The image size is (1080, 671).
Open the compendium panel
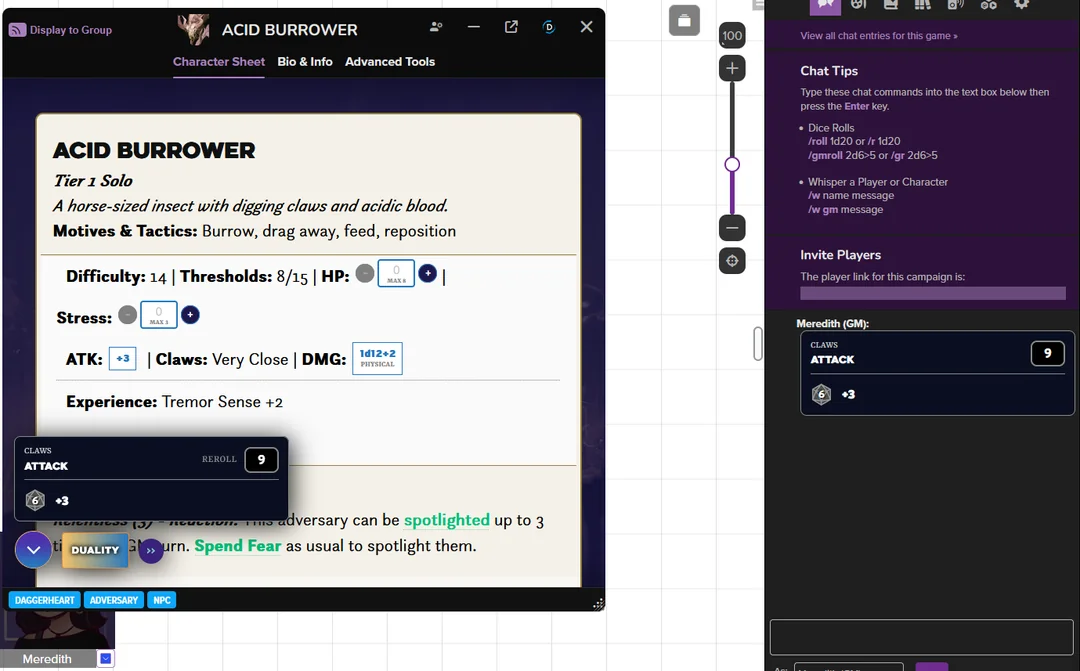(921, 7)
